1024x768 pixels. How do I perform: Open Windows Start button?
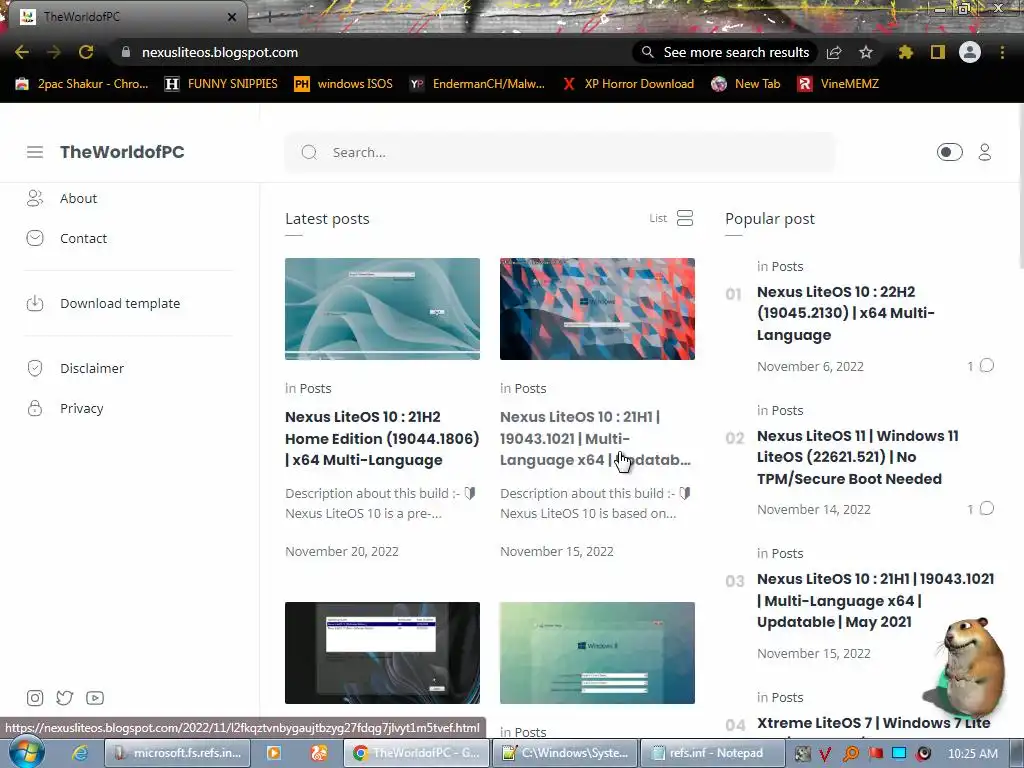26,753
